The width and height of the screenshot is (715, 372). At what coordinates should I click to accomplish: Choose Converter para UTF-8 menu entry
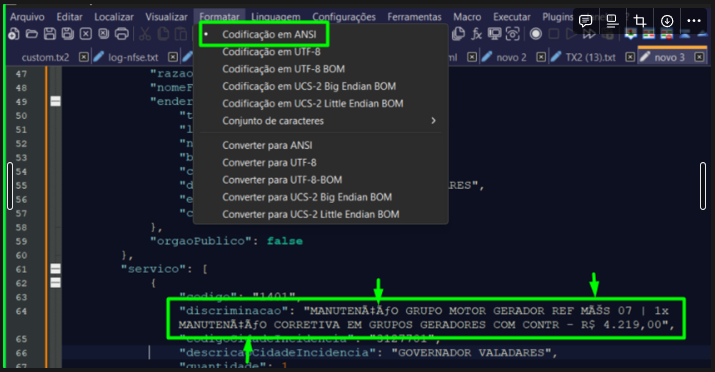(269, 163)
